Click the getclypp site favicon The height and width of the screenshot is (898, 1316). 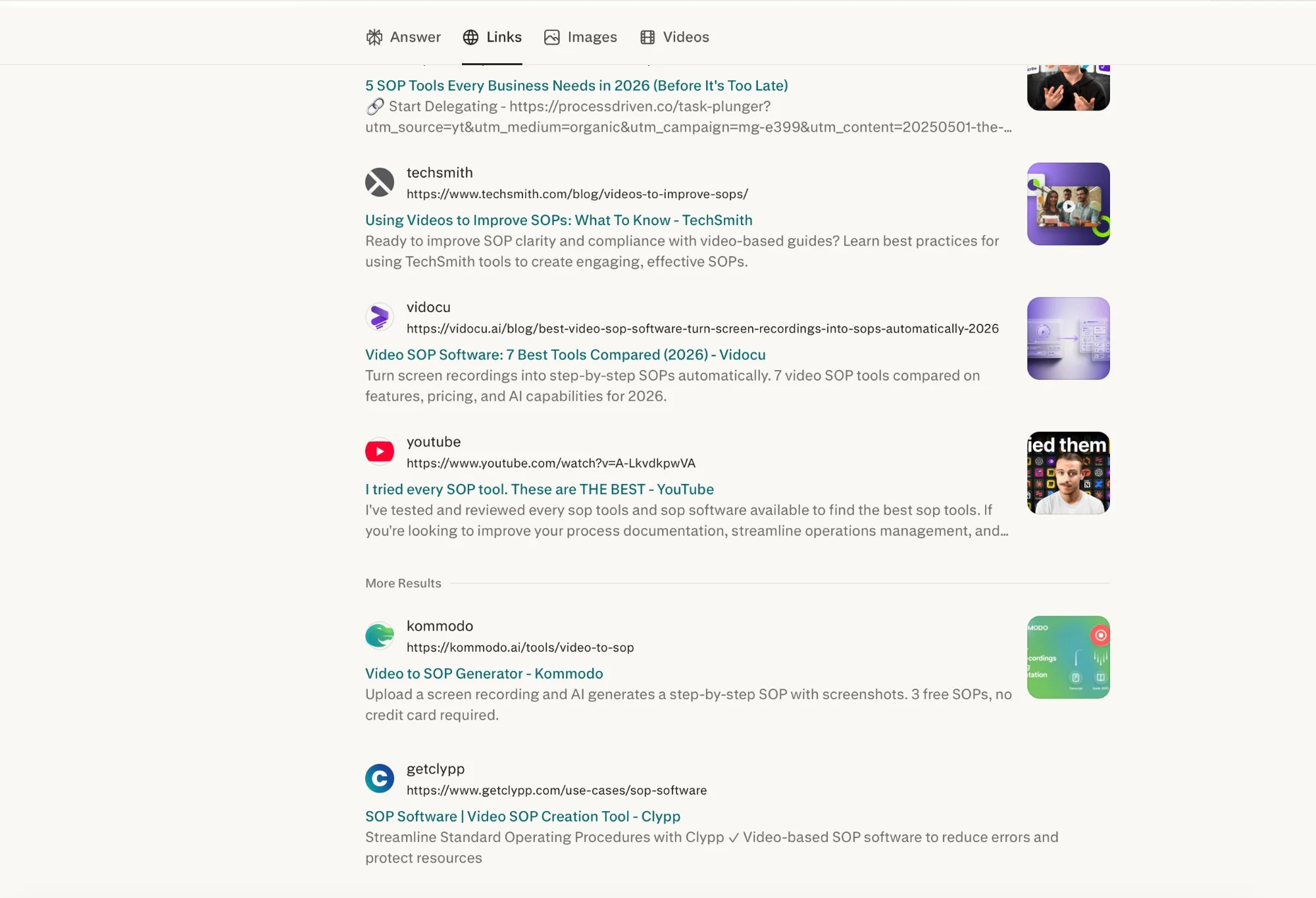pos(380,779)
